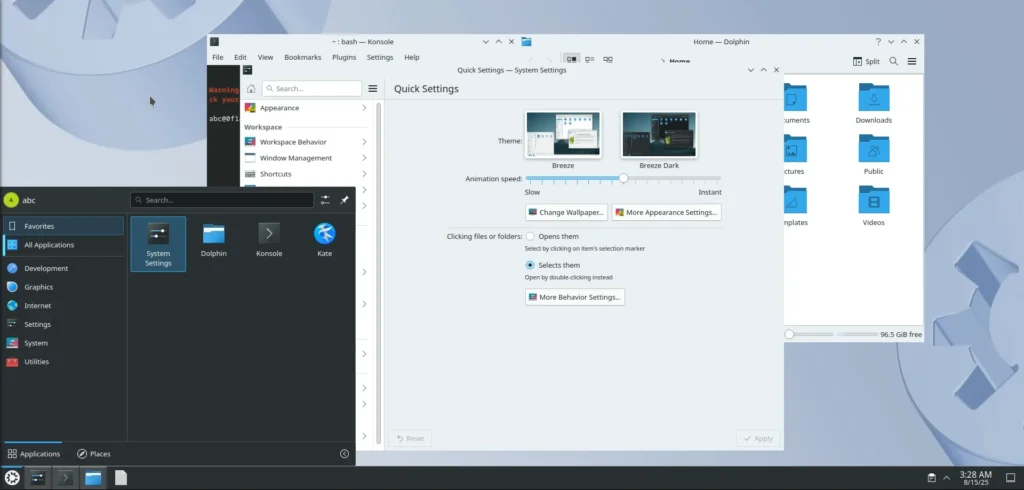The image size is (1024, 490).
Task: Launch Konsole from the launcher favorites
Action: 269,240
